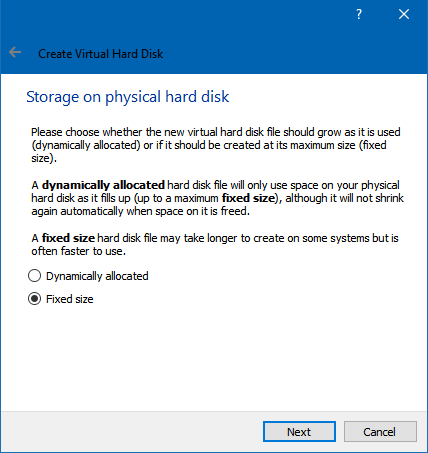
Task: Click the 'Please choose whether' intro paragraph
Action: pos(216,145)
